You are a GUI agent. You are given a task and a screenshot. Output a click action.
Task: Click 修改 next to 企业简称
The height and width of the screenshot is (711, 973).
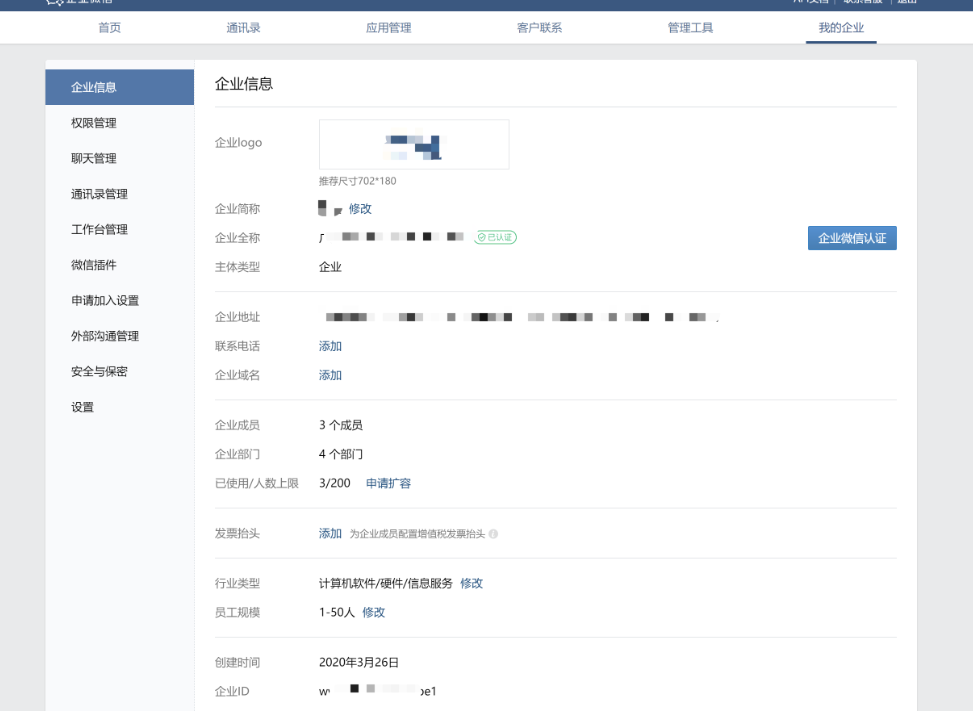(360, 209)
